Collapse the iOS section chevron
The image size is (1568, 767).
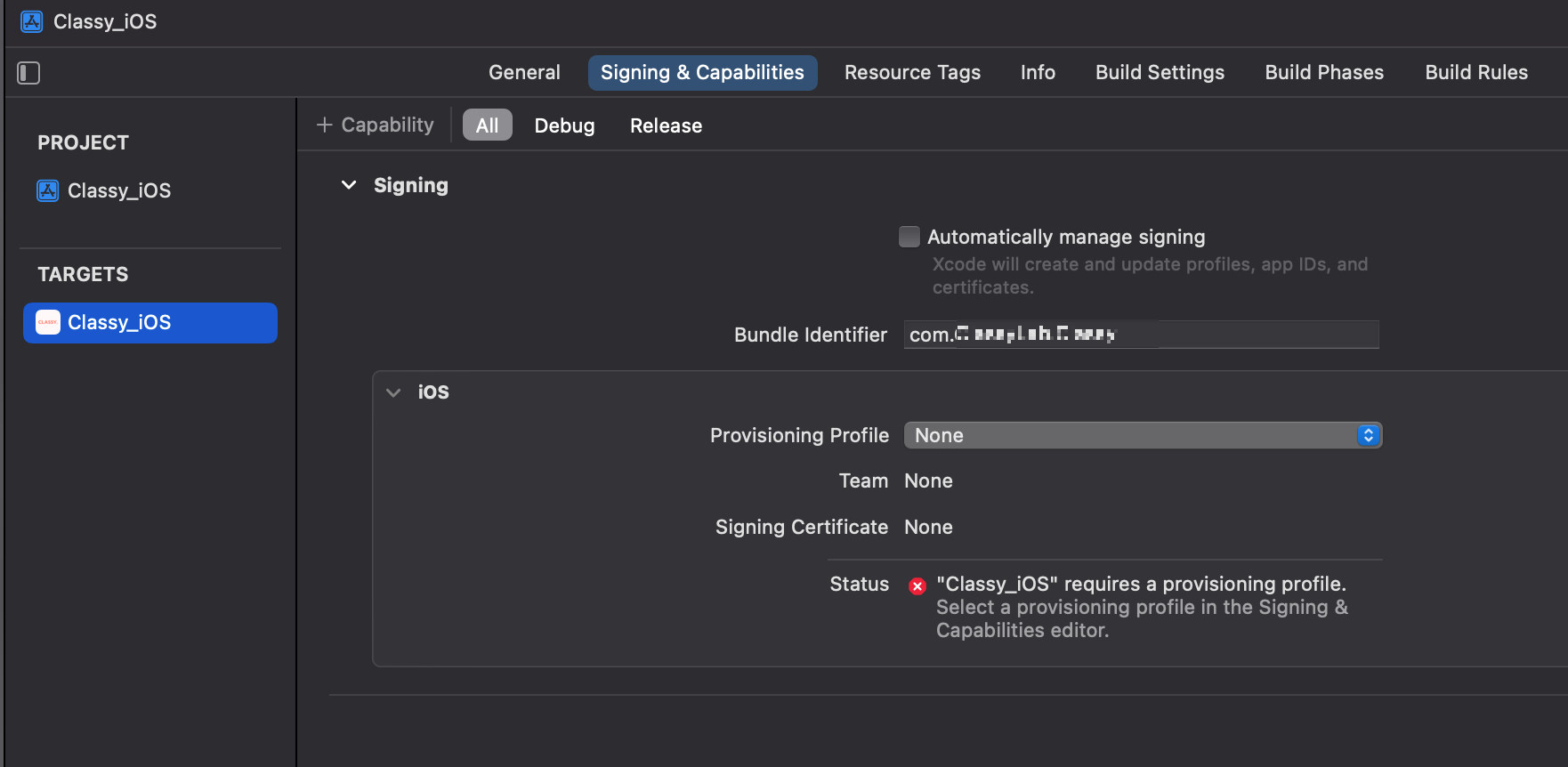click(393, 392)
